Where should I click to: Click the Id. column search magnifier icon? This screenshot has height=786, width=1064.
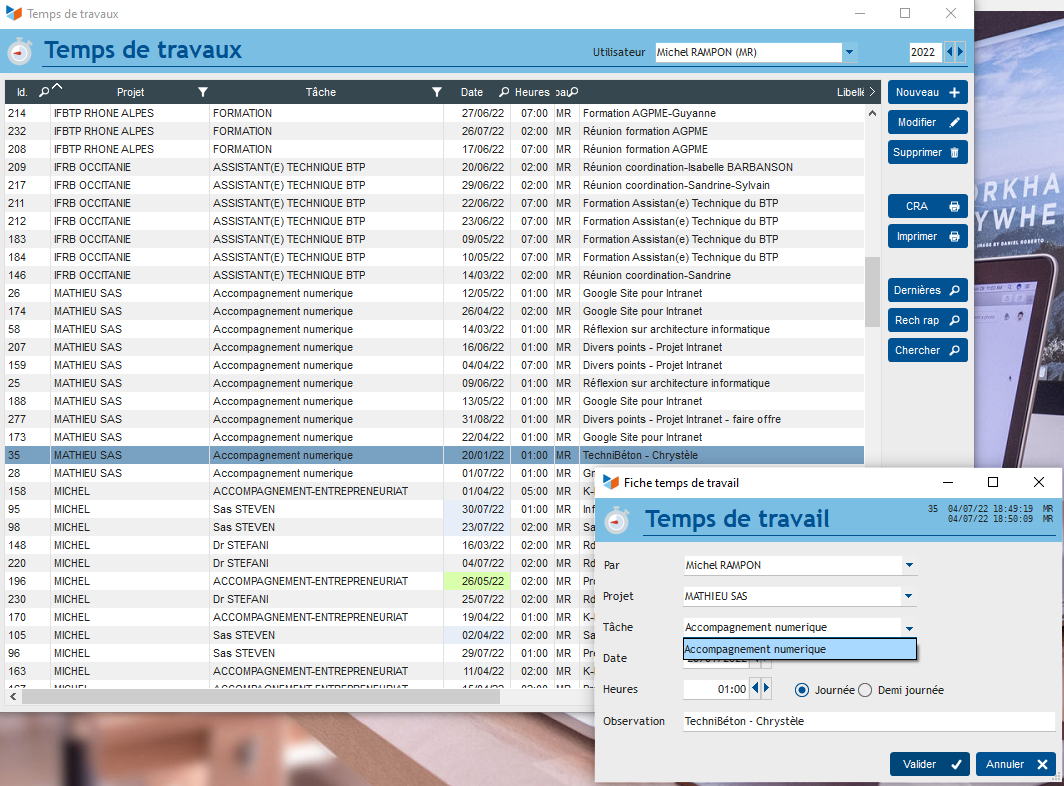44,92
